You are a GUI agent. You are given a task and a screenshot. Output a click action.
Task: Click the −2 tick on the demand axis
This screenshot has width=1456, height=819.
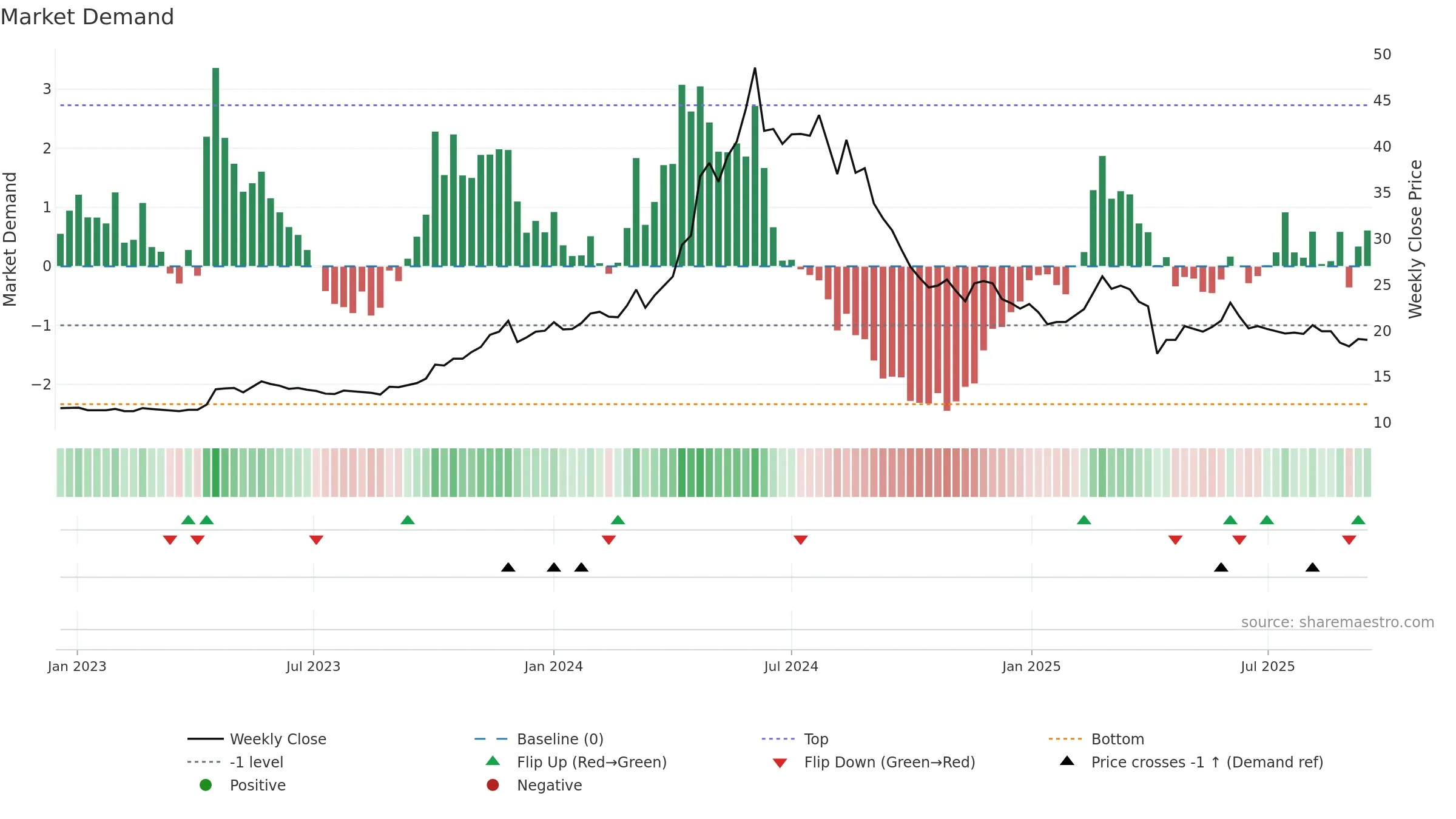pyautogui.click(x=41, y=385)
